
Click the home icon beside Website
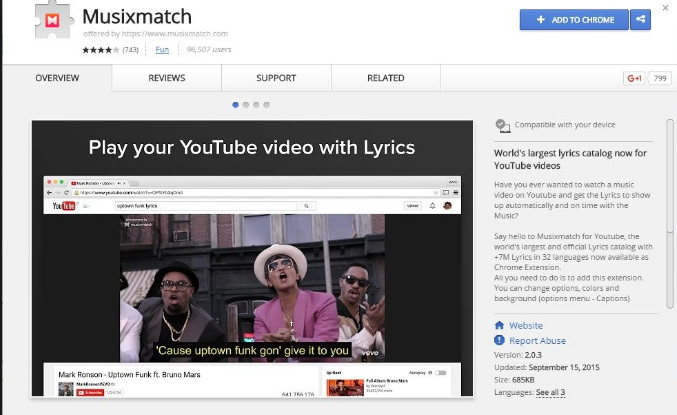click(x=500, y=326)
